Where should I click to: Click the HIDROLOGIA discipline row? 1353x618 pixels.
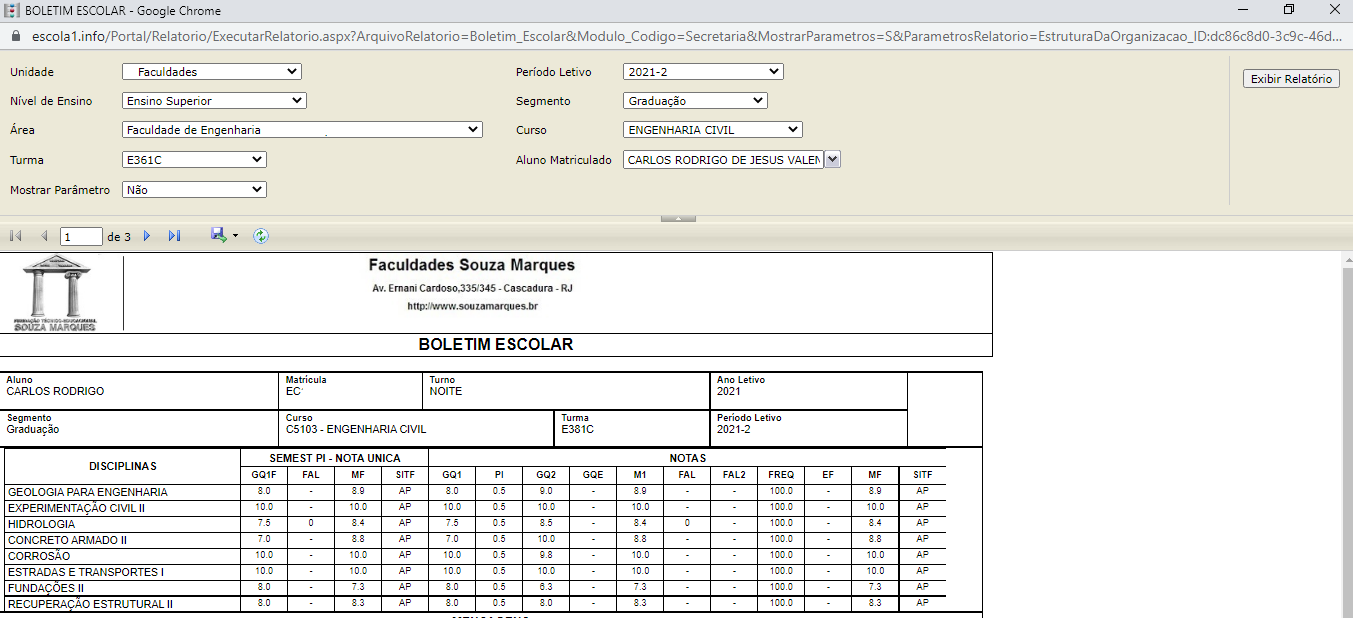[x=475, y=524]
